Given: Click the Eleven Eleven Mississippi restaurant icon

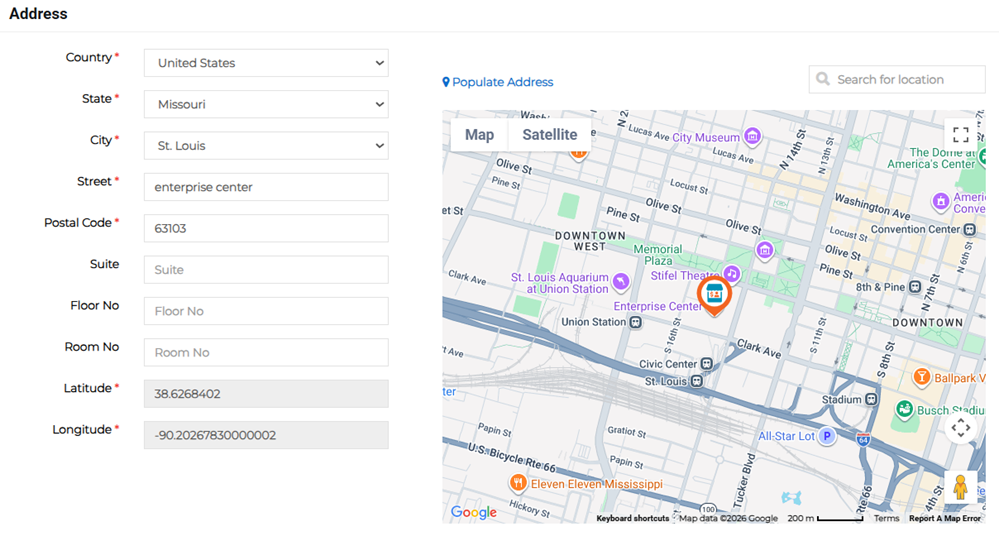Looking at the screenshot, I should tap(518, 483).
